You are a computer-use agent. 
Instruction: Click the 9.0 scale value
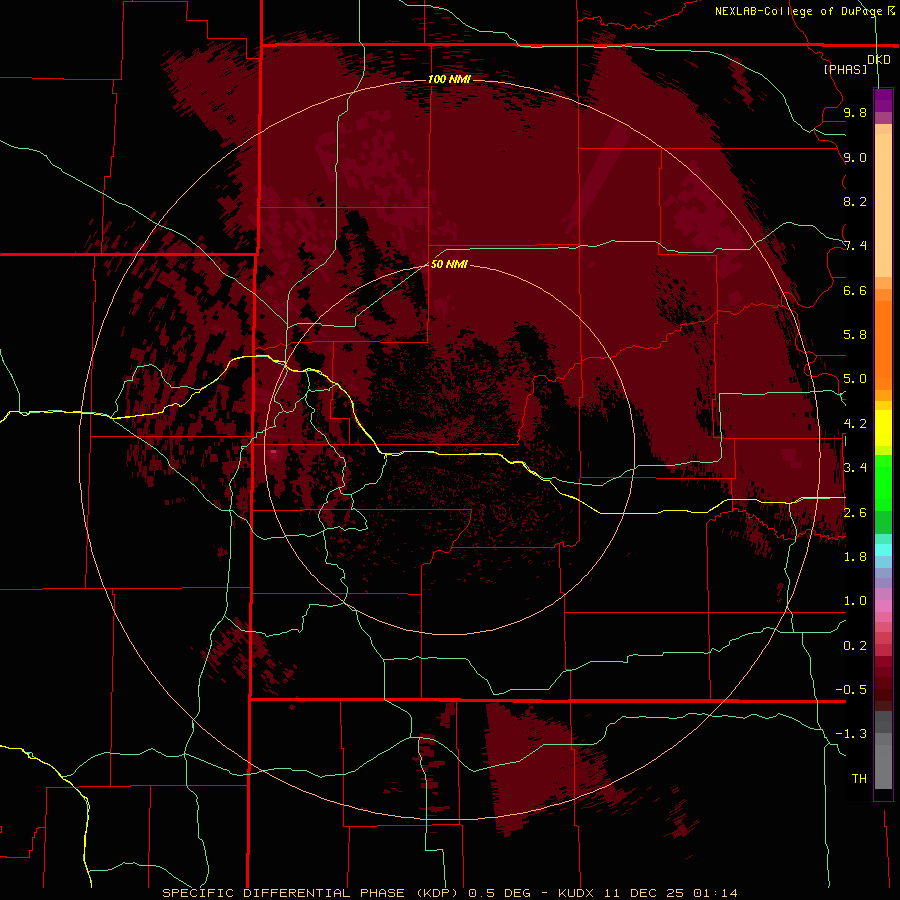click(855, 157)
